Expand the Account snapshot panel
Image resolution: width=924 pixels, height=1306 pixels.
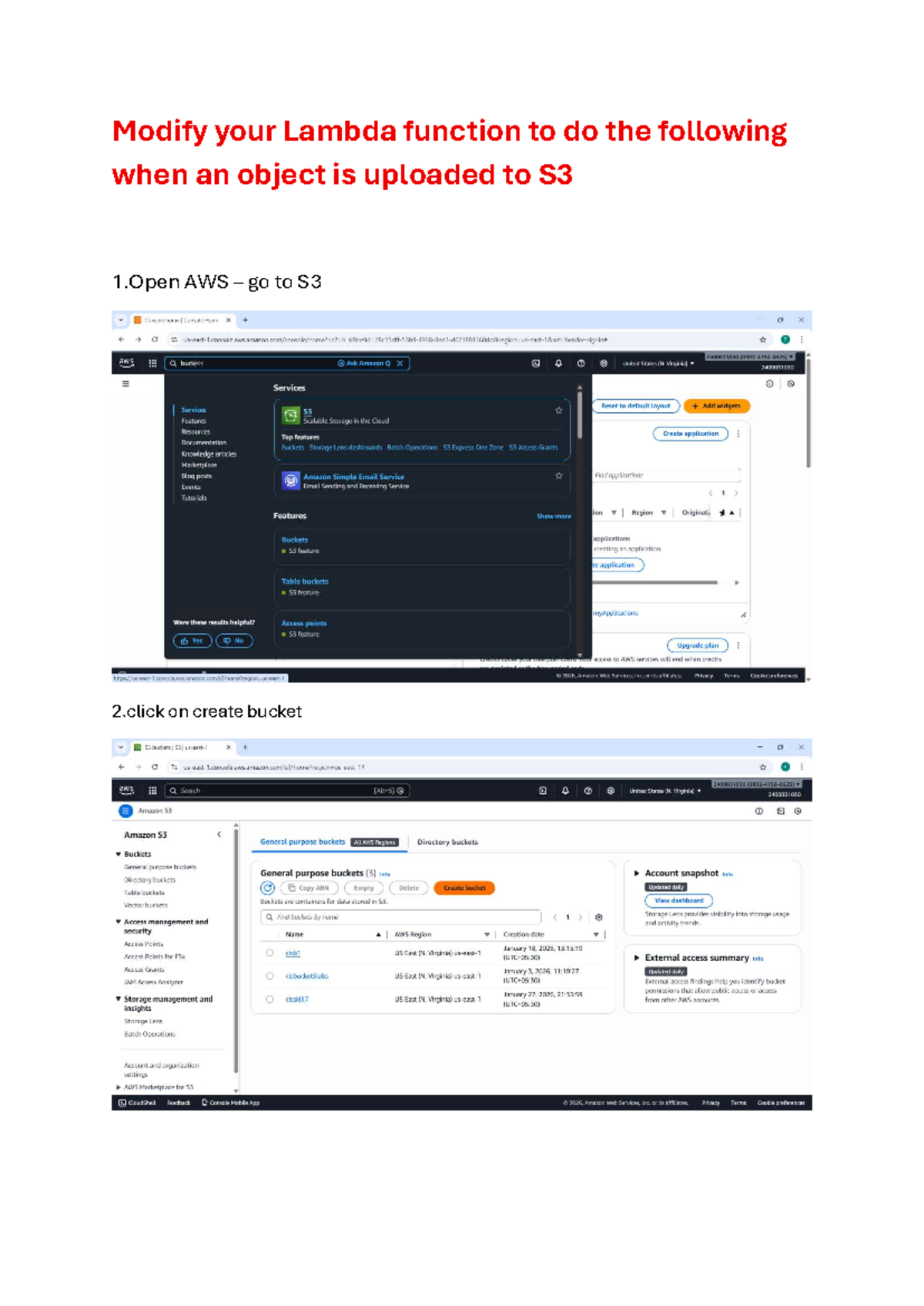637,873
